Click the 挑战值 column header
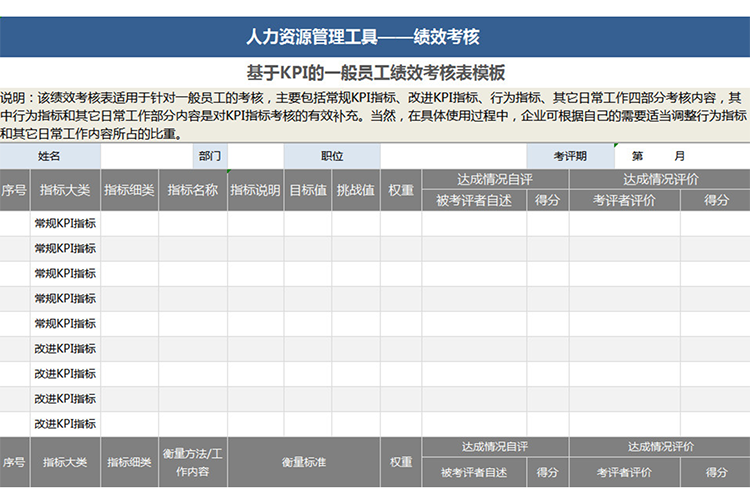The width and height of the screenshot is (750, 501). tap(355, 190)
